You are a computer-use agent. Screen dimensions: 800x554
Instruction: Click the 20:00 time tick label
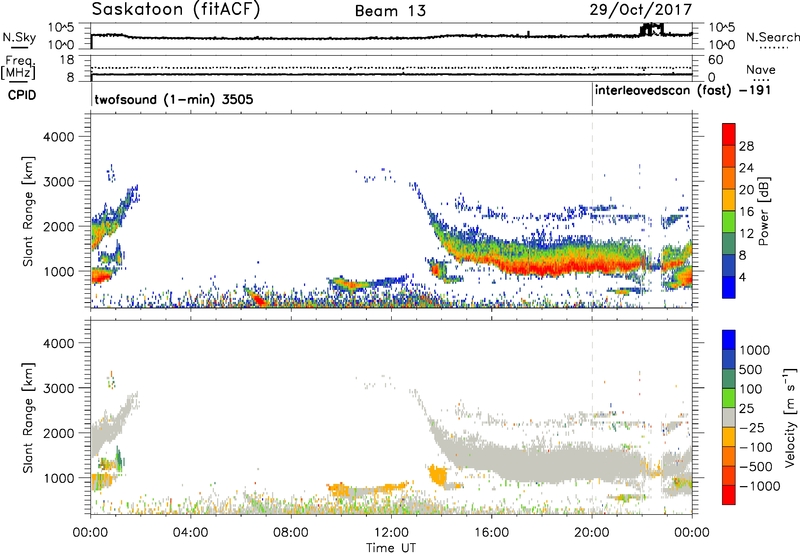click(x=592, y=533)
